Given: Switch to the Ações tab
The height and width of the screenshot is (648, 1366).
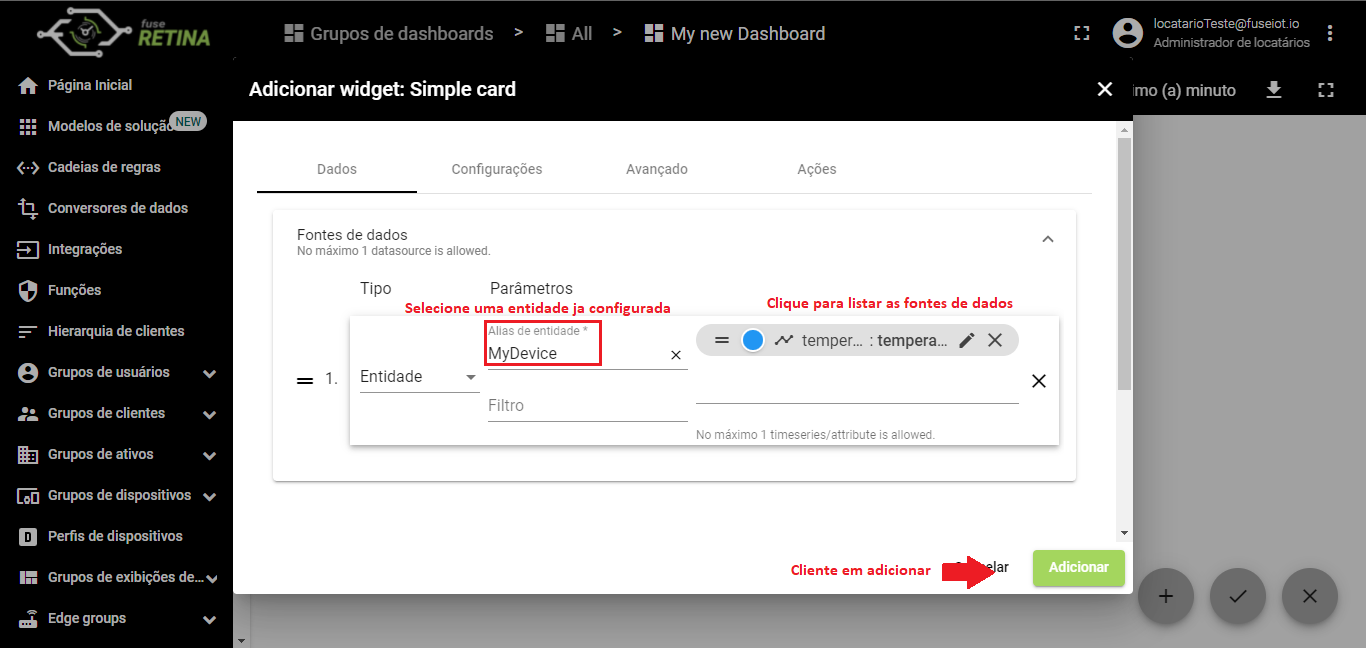Looking at the screenshot, I should [x=817, y=169].
